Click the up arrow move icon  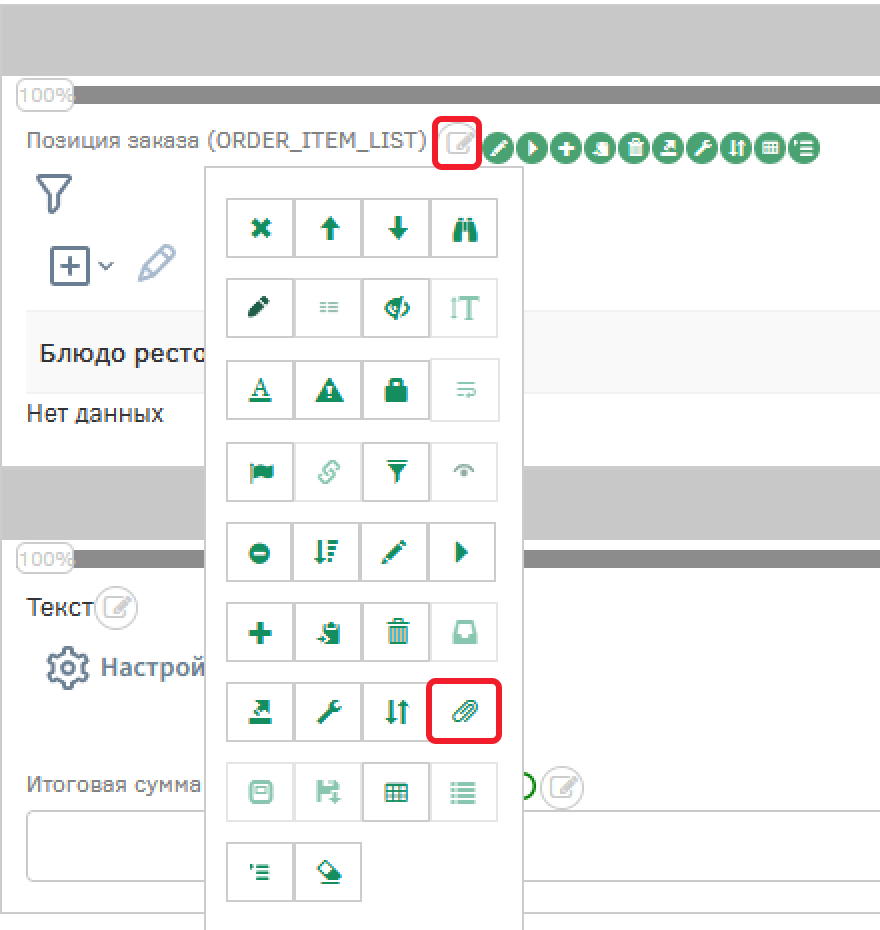click(x=329, y=229)
